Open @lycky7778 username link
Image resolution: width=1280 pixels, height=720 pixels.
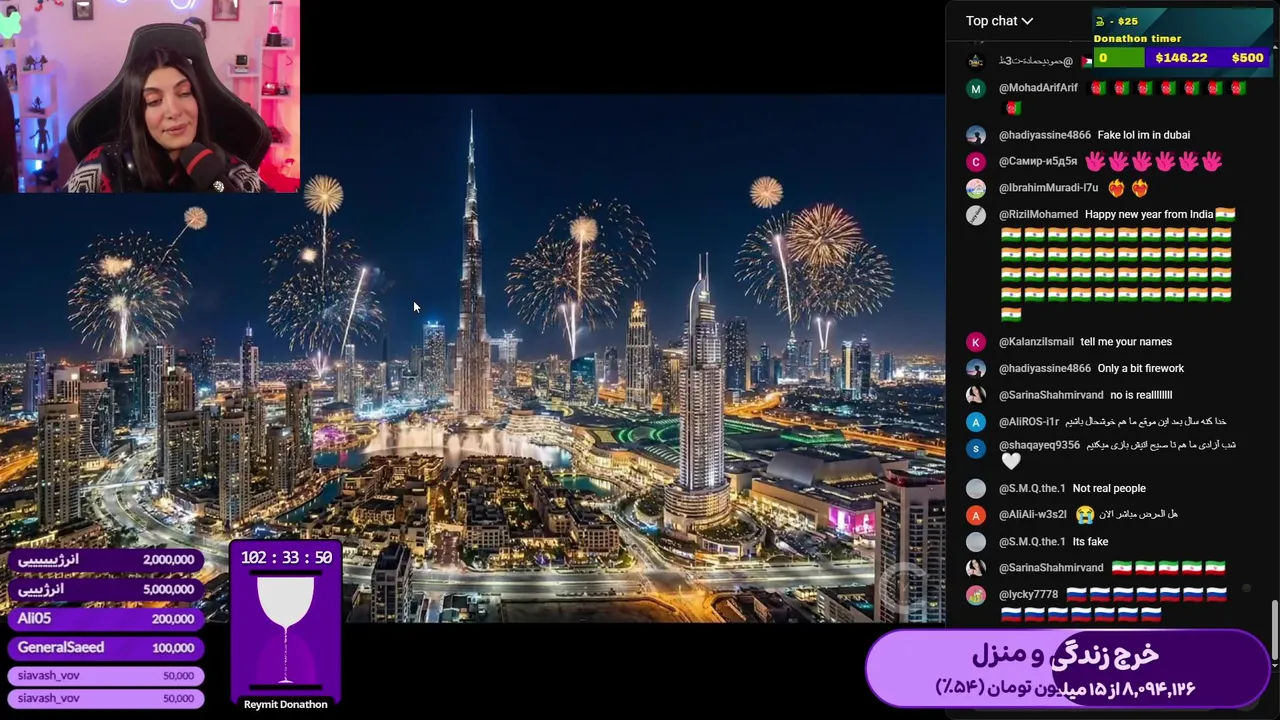pyautogui.click(x=1028, y=594)
